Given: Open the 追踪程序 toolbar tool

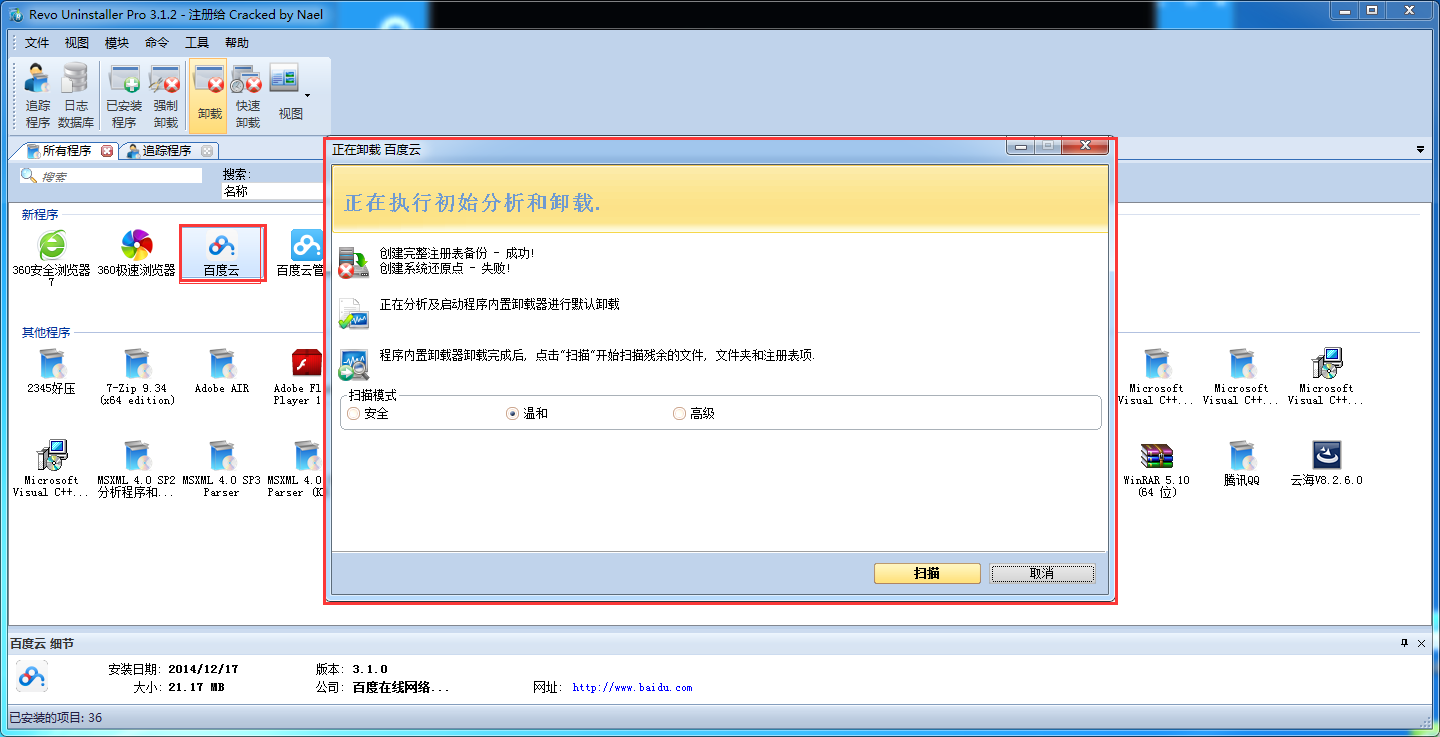Looking at the screenshot, I should click(x=38, y=97).
